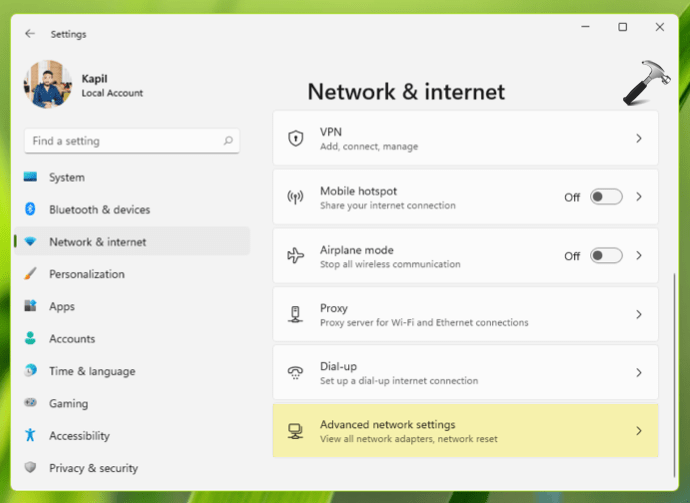Screen dimensions: 690x503
Task: Open the Airplane mode card title
Action: pyautogui.click(x=356, y=250)
